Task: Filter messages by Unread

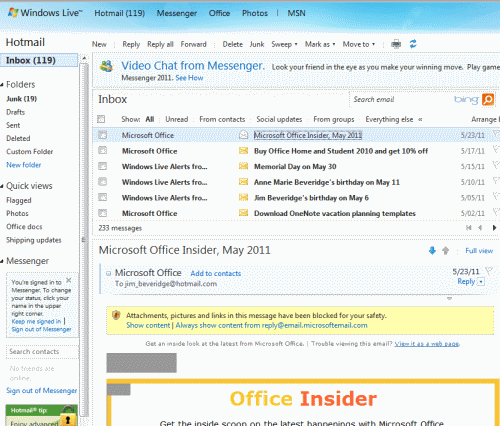Action: tap(177, 119)
